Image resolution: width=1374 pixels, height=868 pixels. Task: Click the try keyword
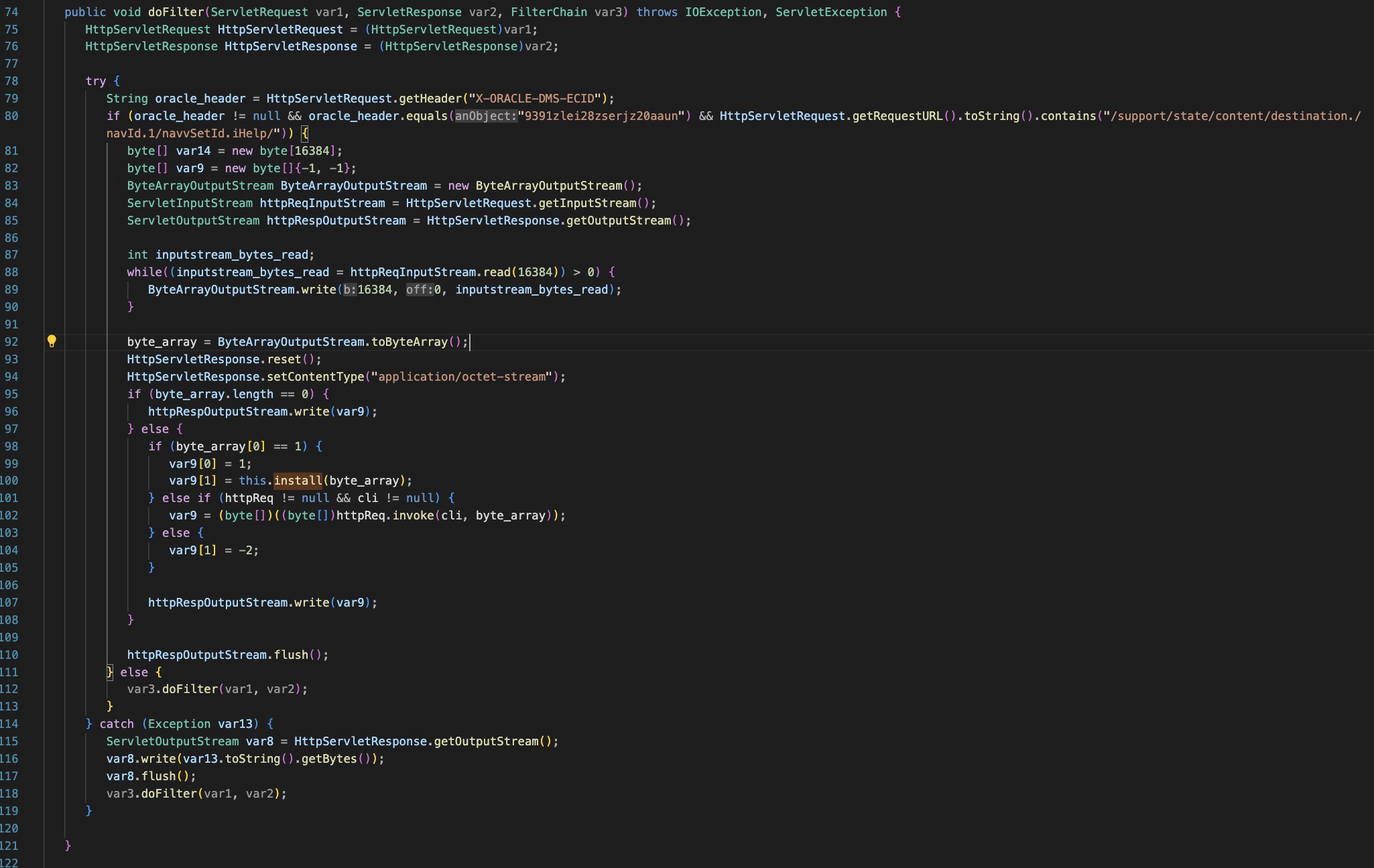coord(96,81)
